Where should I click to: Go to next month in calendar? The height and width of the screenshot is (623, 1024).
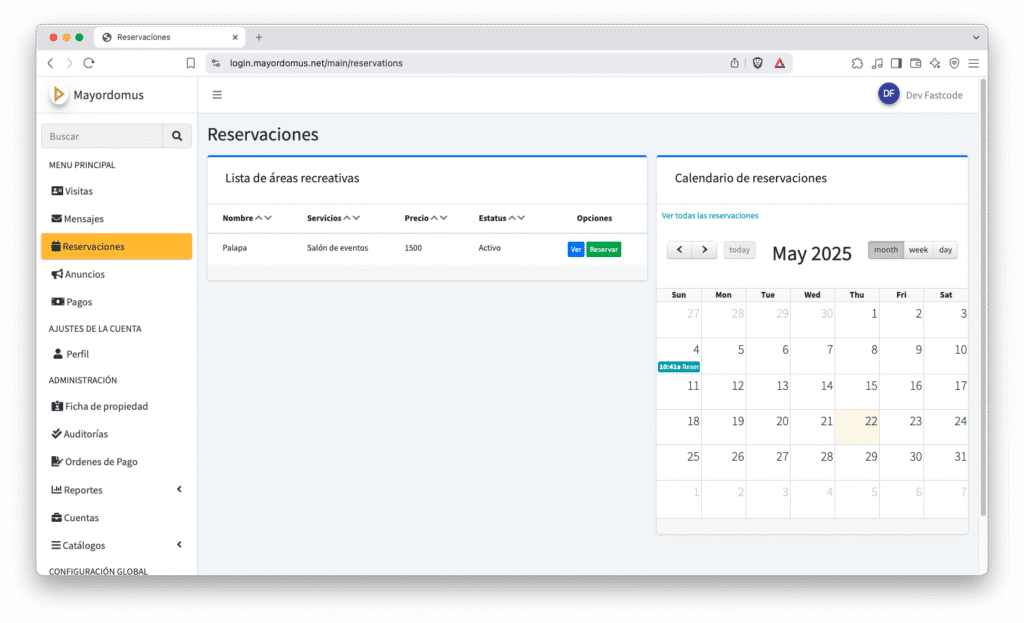coord(705,250)
